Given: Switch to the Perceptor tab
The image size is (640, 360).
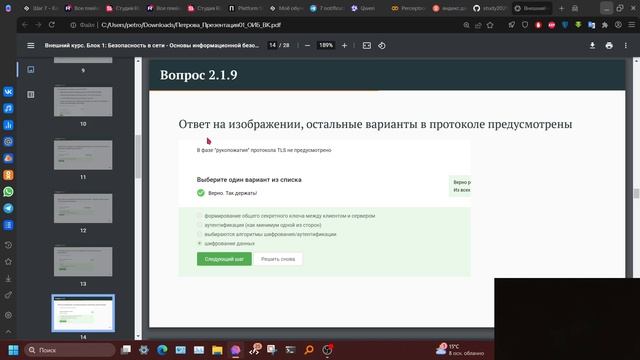Looking at the screenshot, I should point(408,8).
